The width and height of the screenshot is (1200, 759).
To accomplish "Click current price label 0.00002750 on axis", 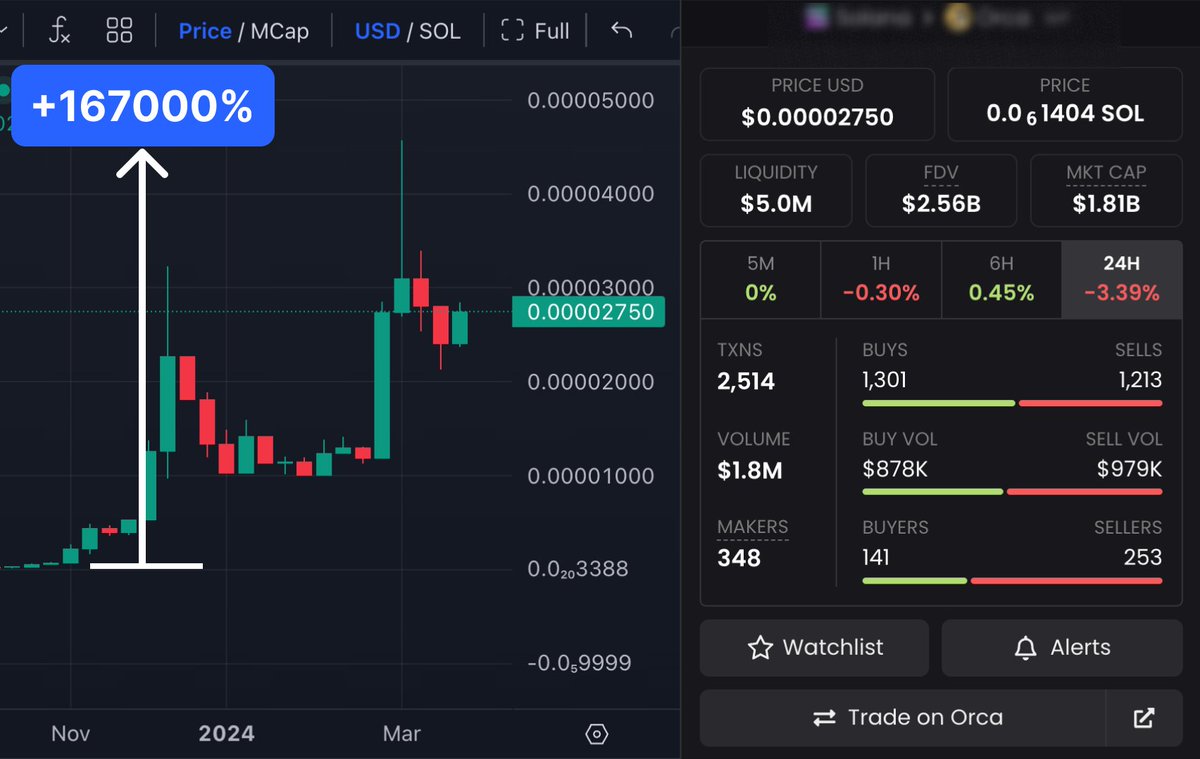I will [x=590, y=312].
